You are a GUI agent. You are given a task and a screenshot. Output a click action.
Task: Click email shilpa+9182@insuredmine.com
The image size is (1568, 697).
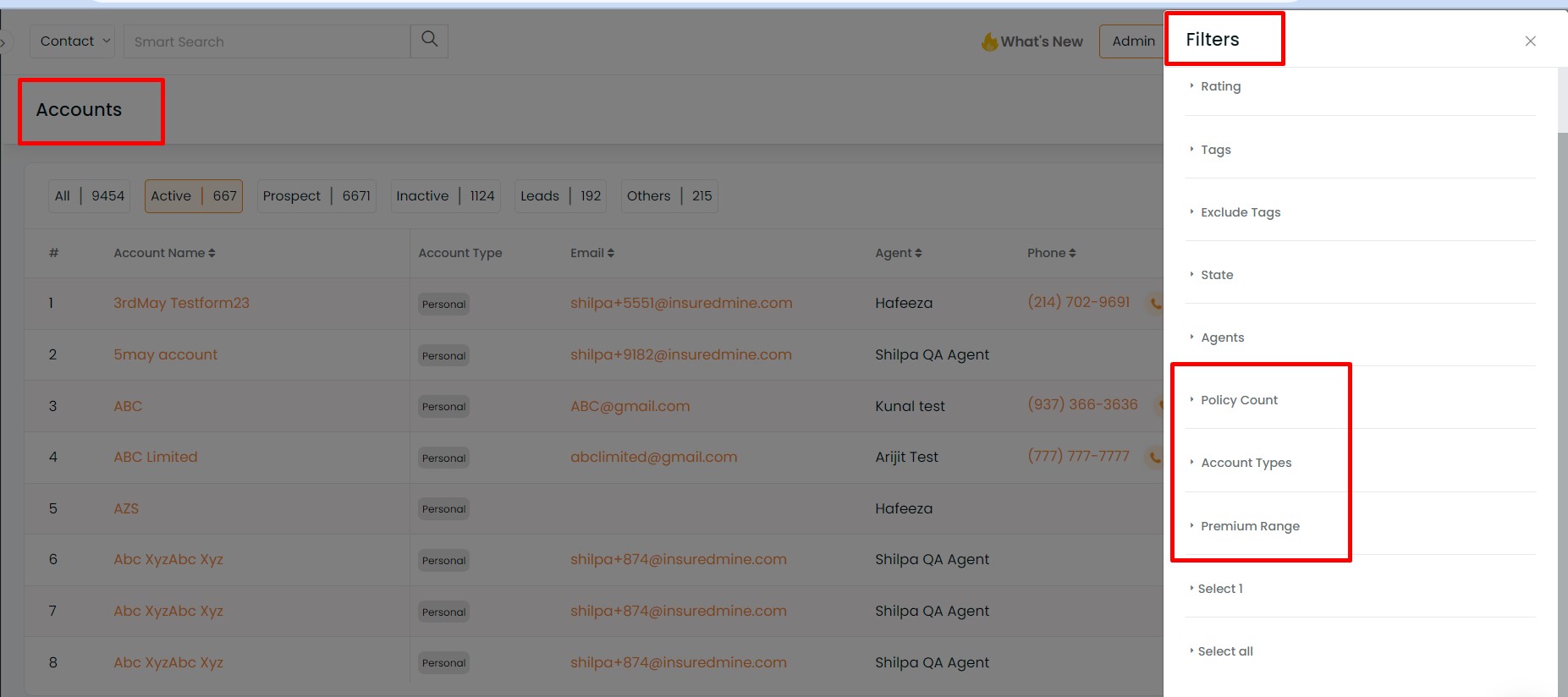(x=681, y=354)
